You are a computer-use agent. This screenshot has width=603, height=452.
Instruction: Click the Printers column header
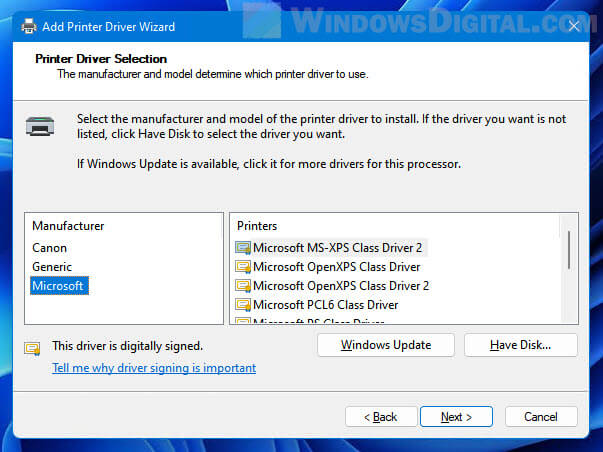point(257,226)
